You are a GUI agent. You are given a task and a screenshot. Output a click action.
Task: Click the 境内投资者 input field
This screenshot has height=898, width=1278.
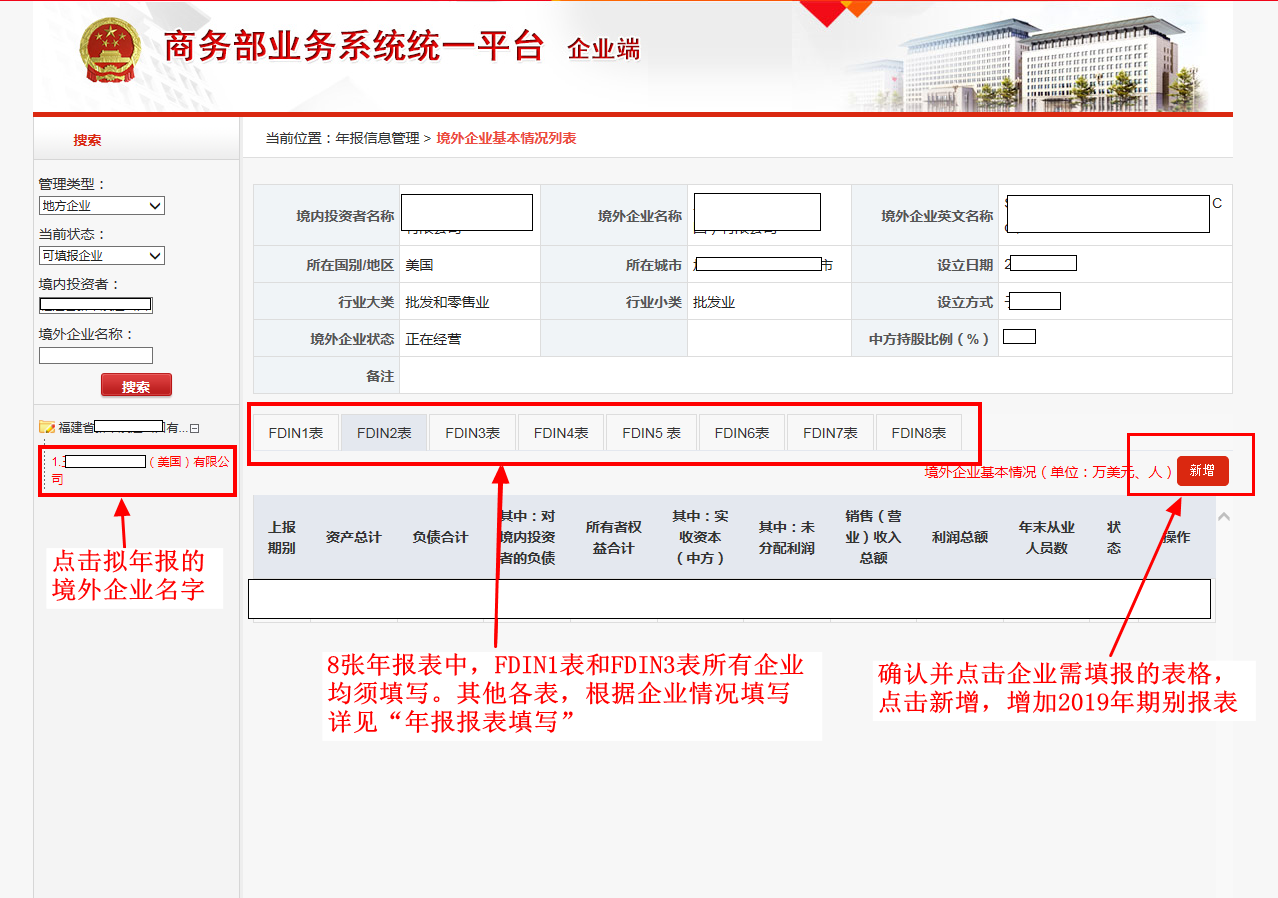tap(96, 305)
